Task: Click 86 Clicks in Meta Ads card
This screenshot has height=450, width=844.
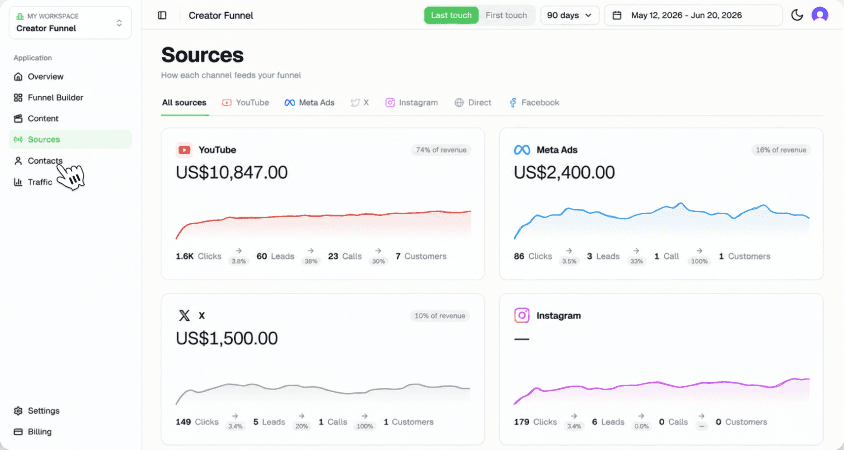Action: pyautogui.click(x=533, y=256)
